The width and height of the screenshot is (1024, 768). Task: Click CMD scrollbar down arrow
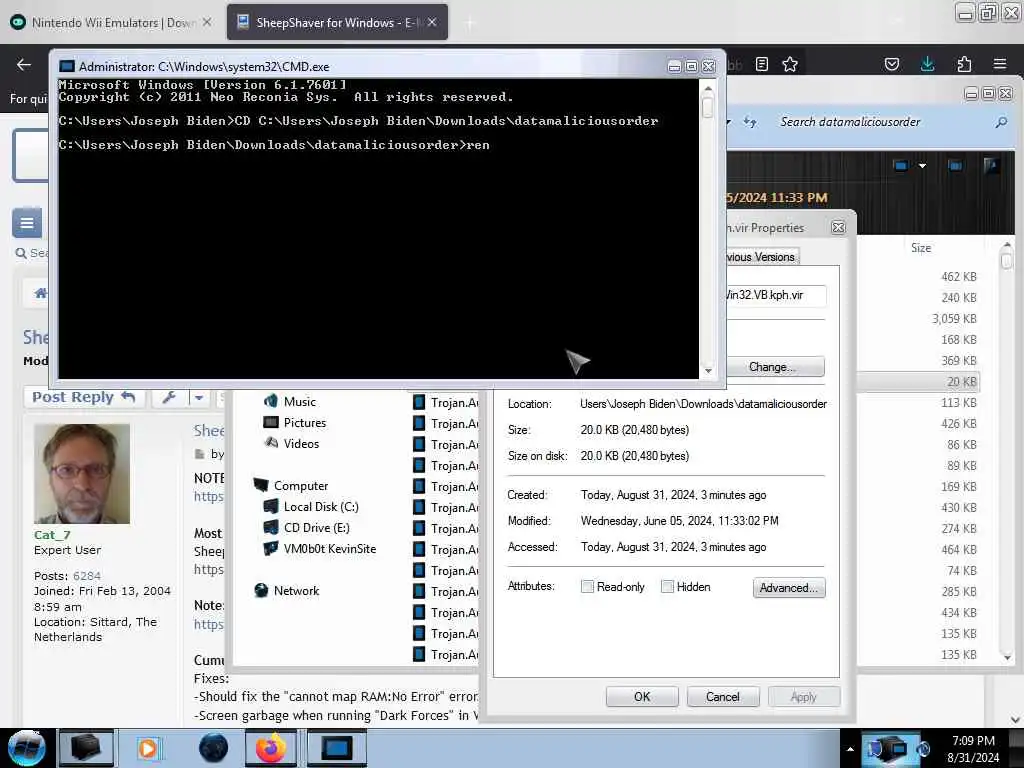coord(708,371)
